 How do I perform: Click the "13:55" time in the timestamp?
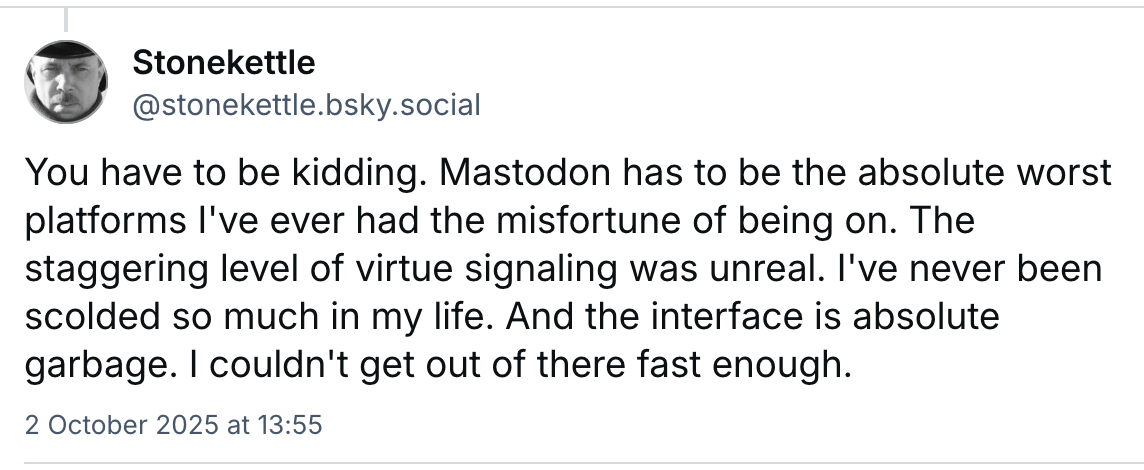click(289, 425)
